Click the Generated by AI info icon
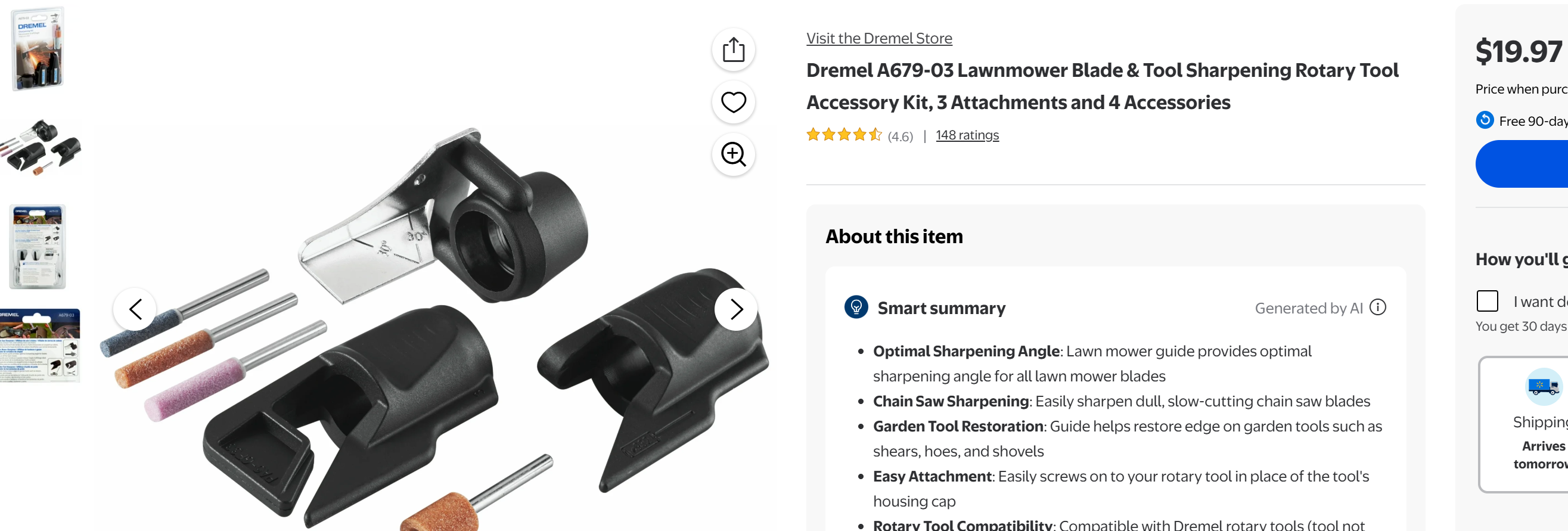The image size is (1568, 531). (x=1377, y=308)
